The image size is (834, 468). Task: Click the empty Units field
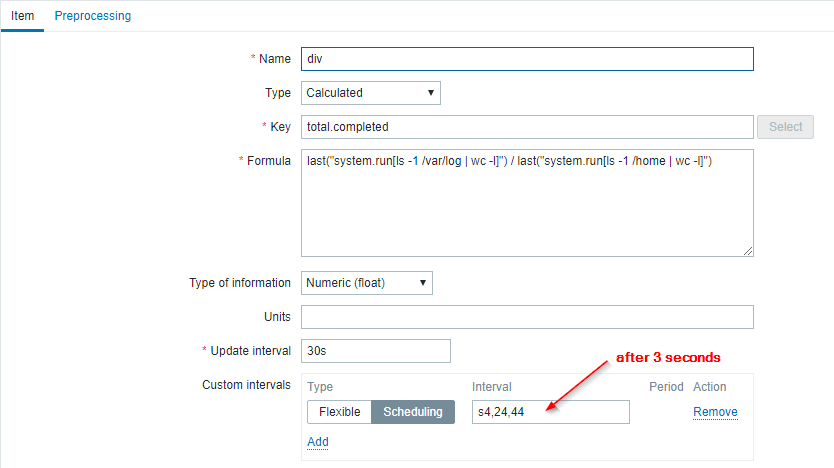tap(526, 317)
